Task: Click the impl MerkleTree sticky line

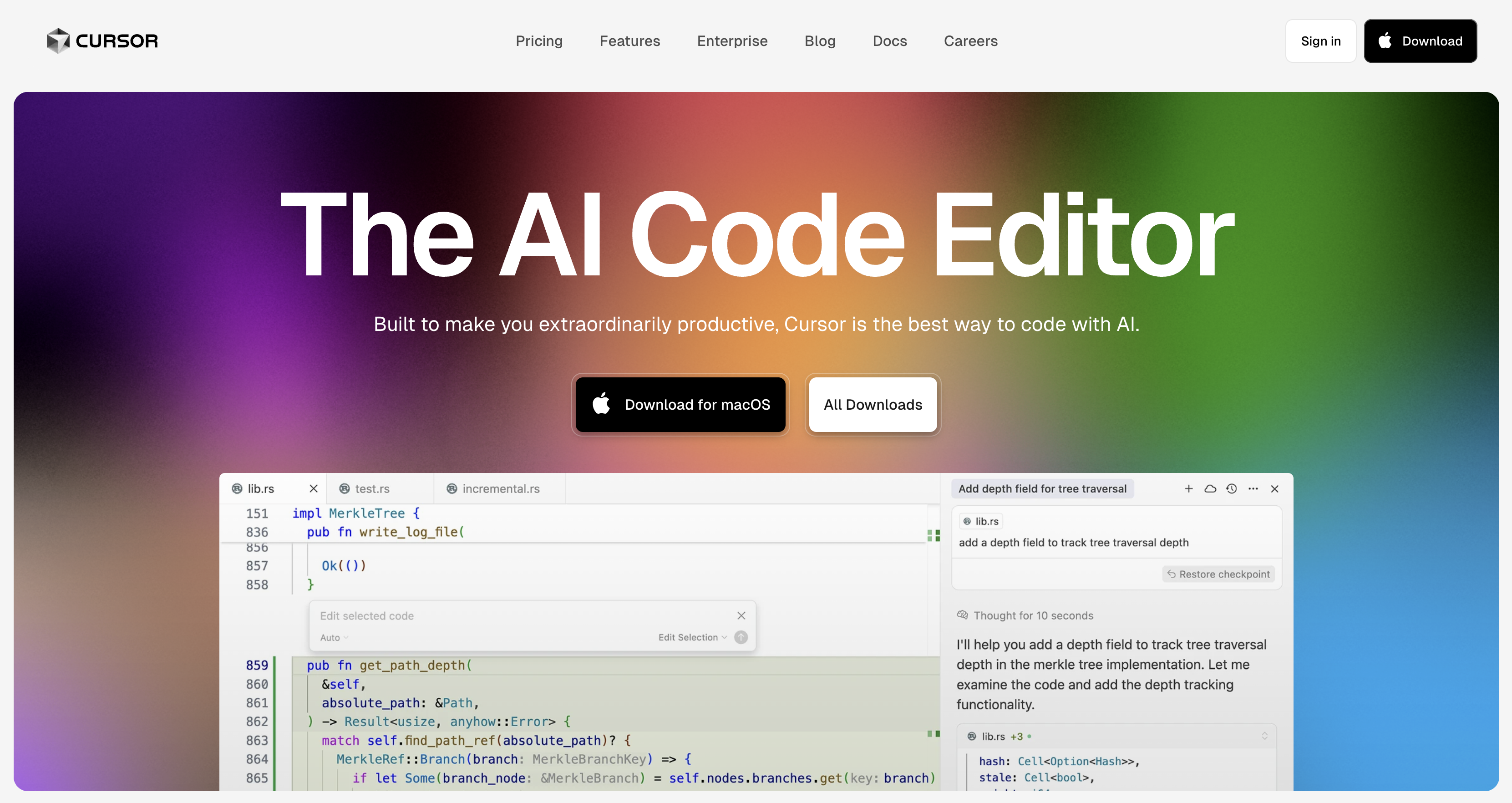Action: click(356, 513)
